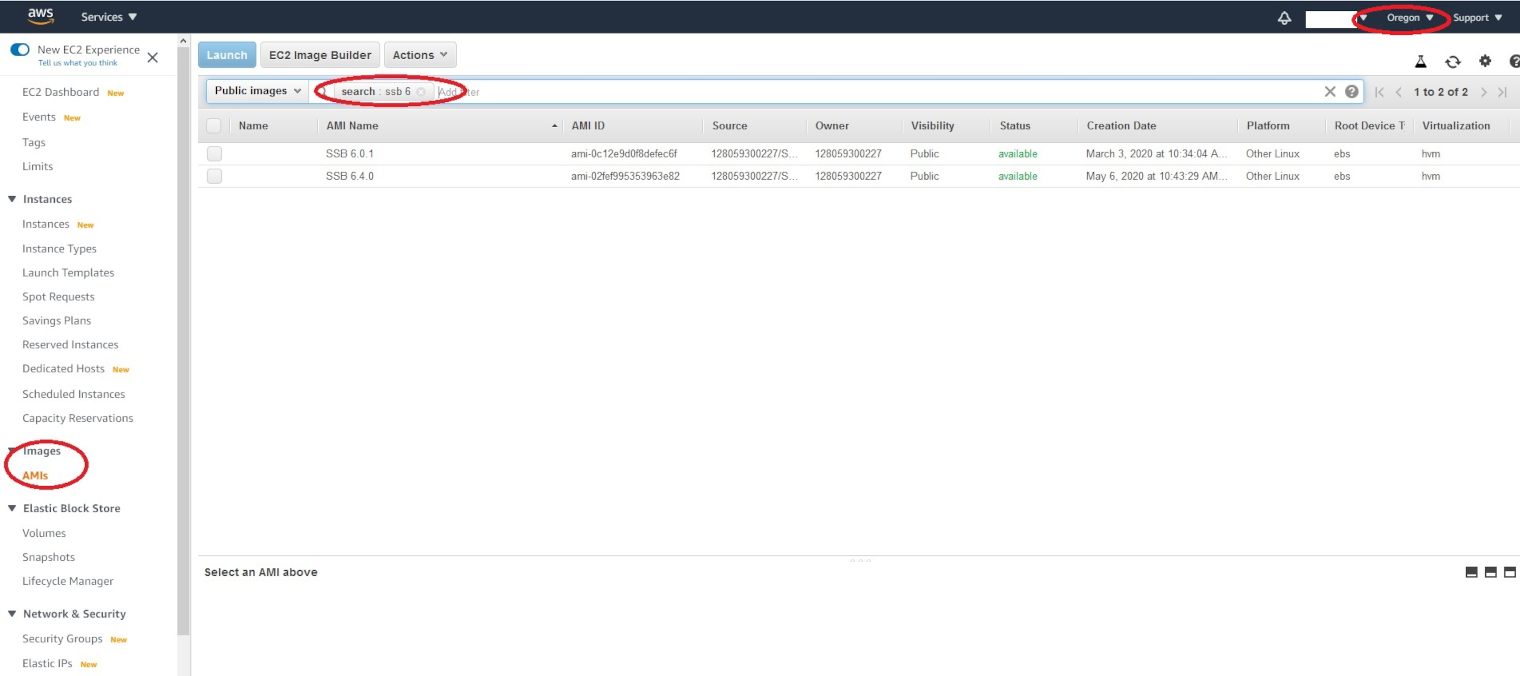This screenshot has width=1520, height=676.
Task: Maximize the details pane
Action: [x=1510, y=572]
